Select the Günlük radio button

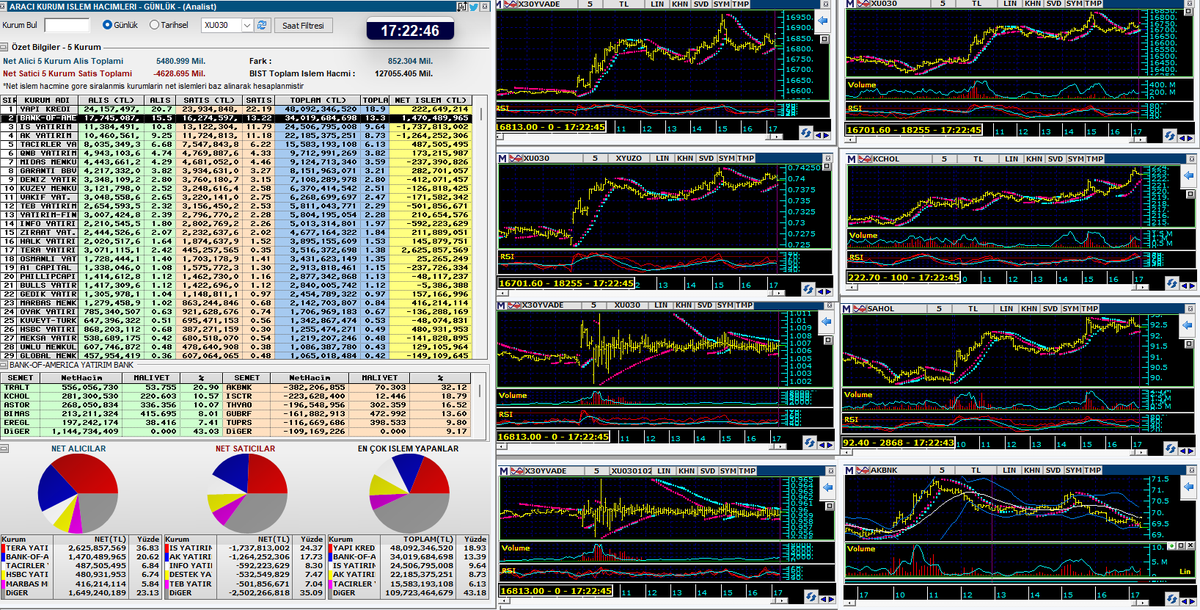[x=107, y=24]
